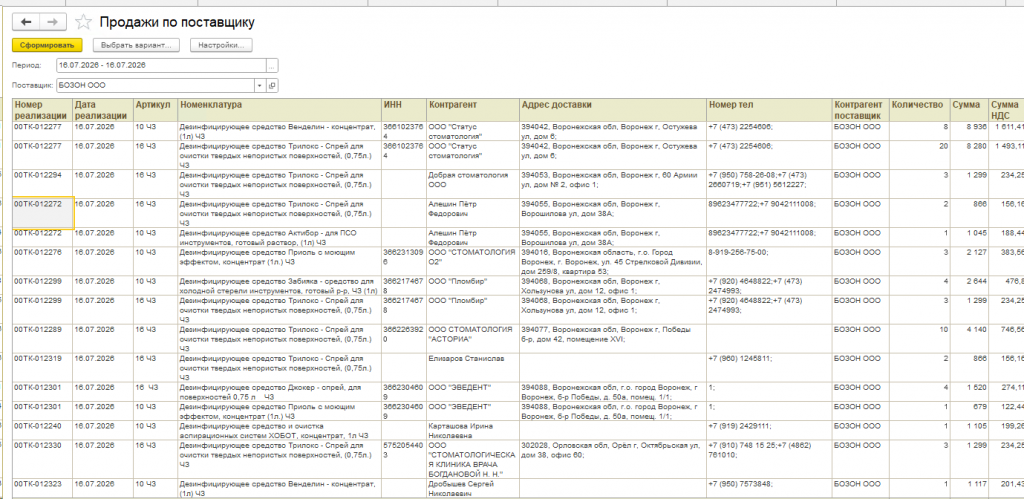Select the ИНН column header
The image size is (1024, 499).
(x=404, y=110)
